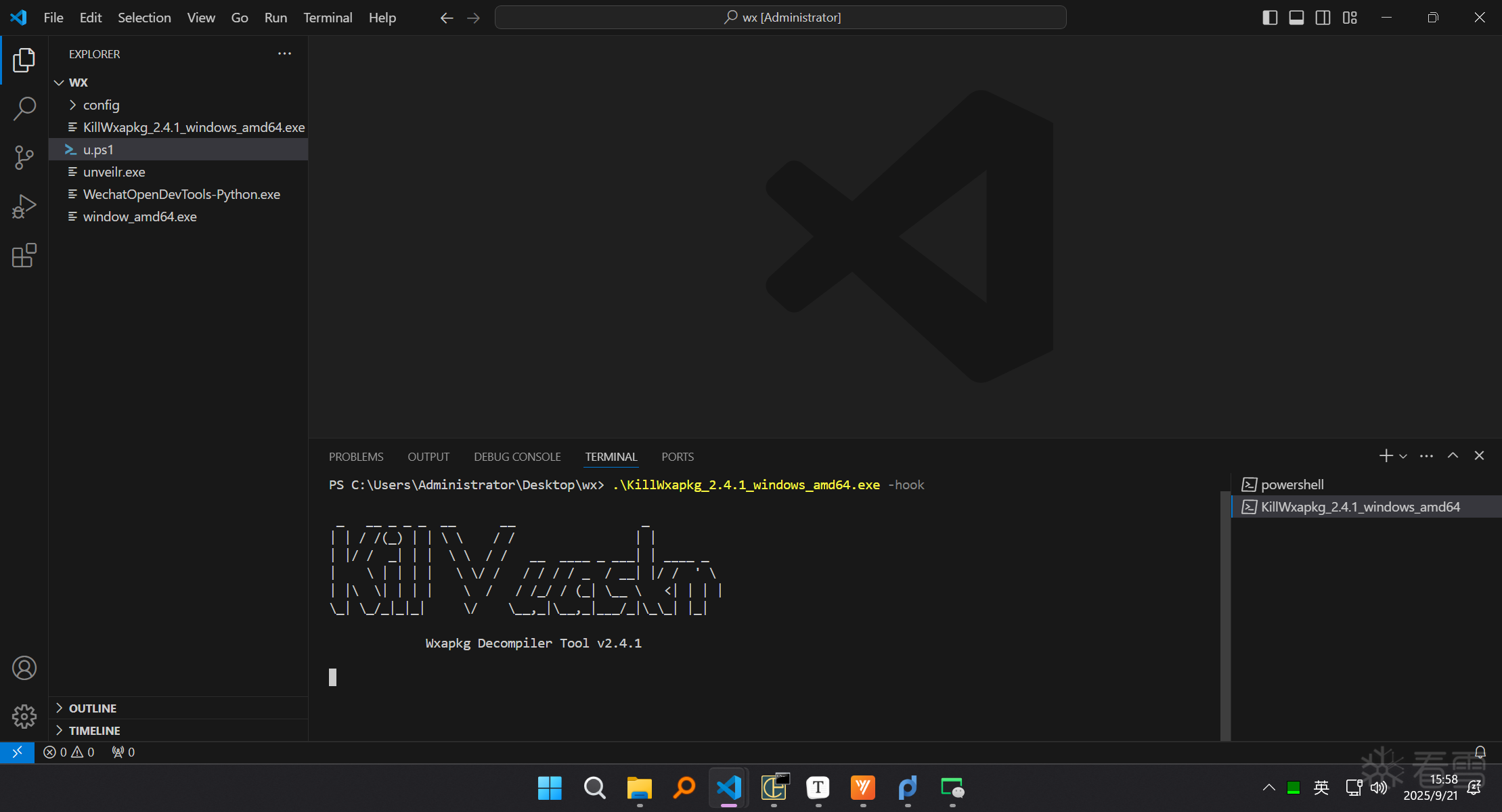Toggle the bottom panel layout button
Image resolution: width=1502 pixels, height=812 pixels.
point(1296,18)
